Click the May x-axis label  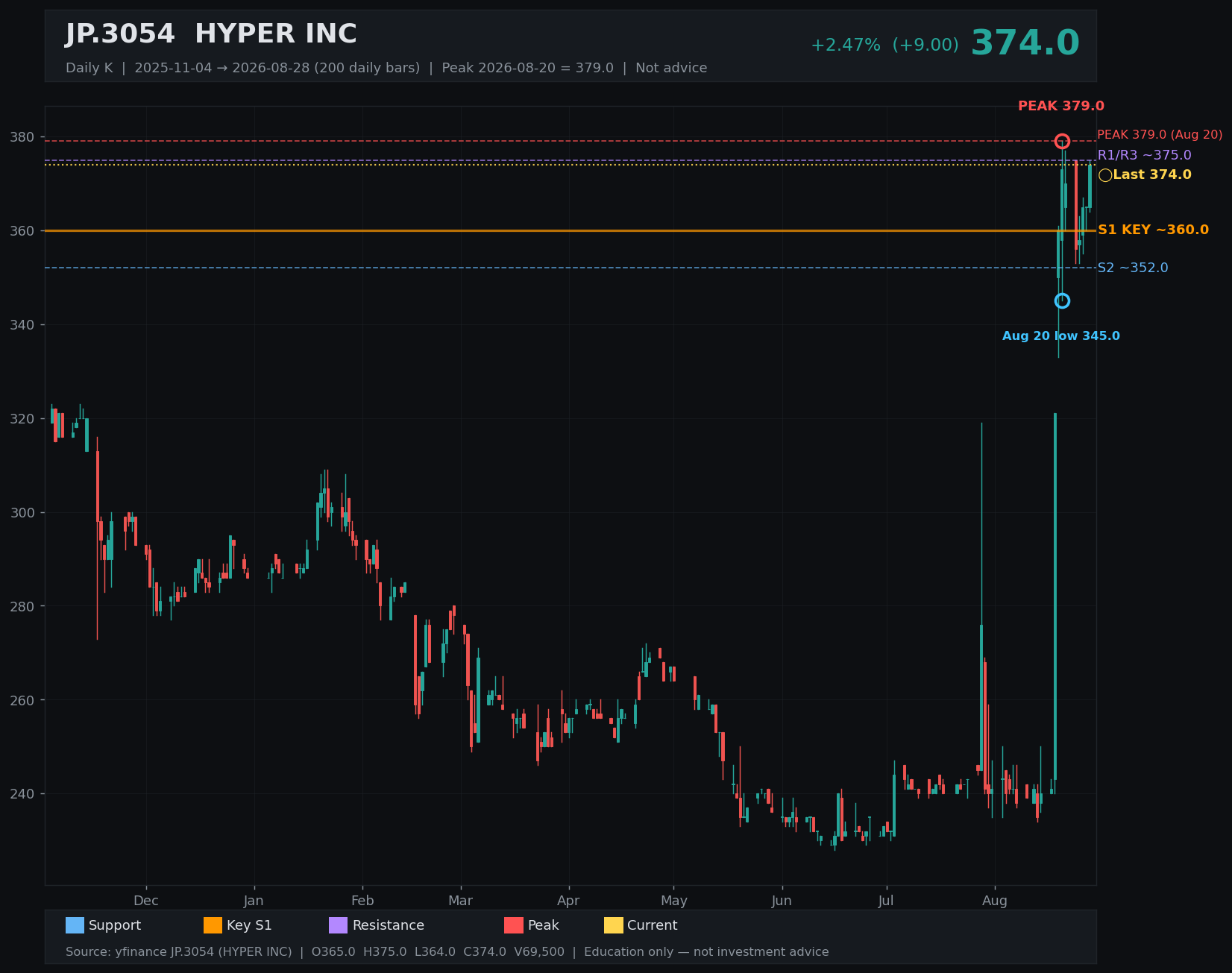click(x=674, y=901)
